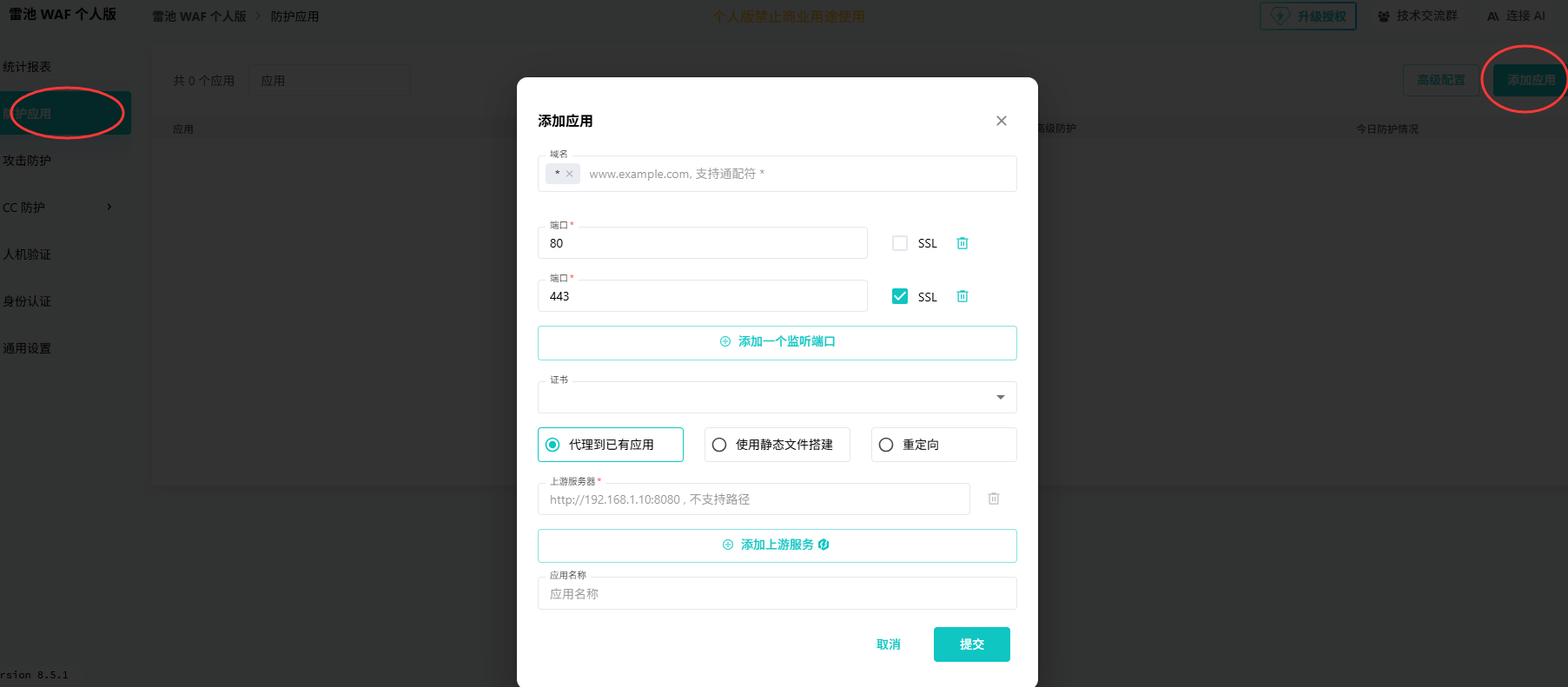
Task: Click trash icon beside upstream server field
Action: (994, 499)
